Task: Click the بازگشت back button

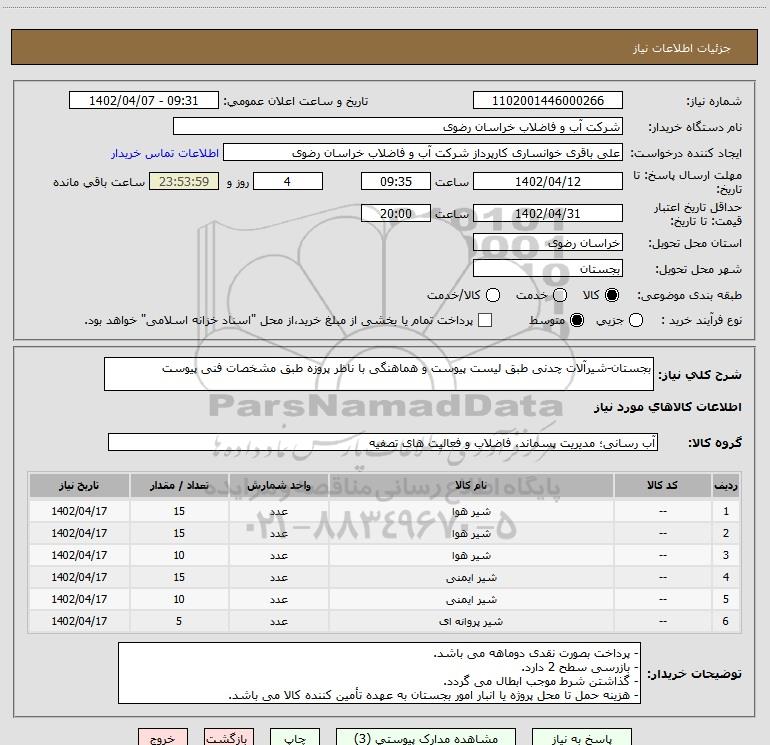Action: click(x=229, y=738)
